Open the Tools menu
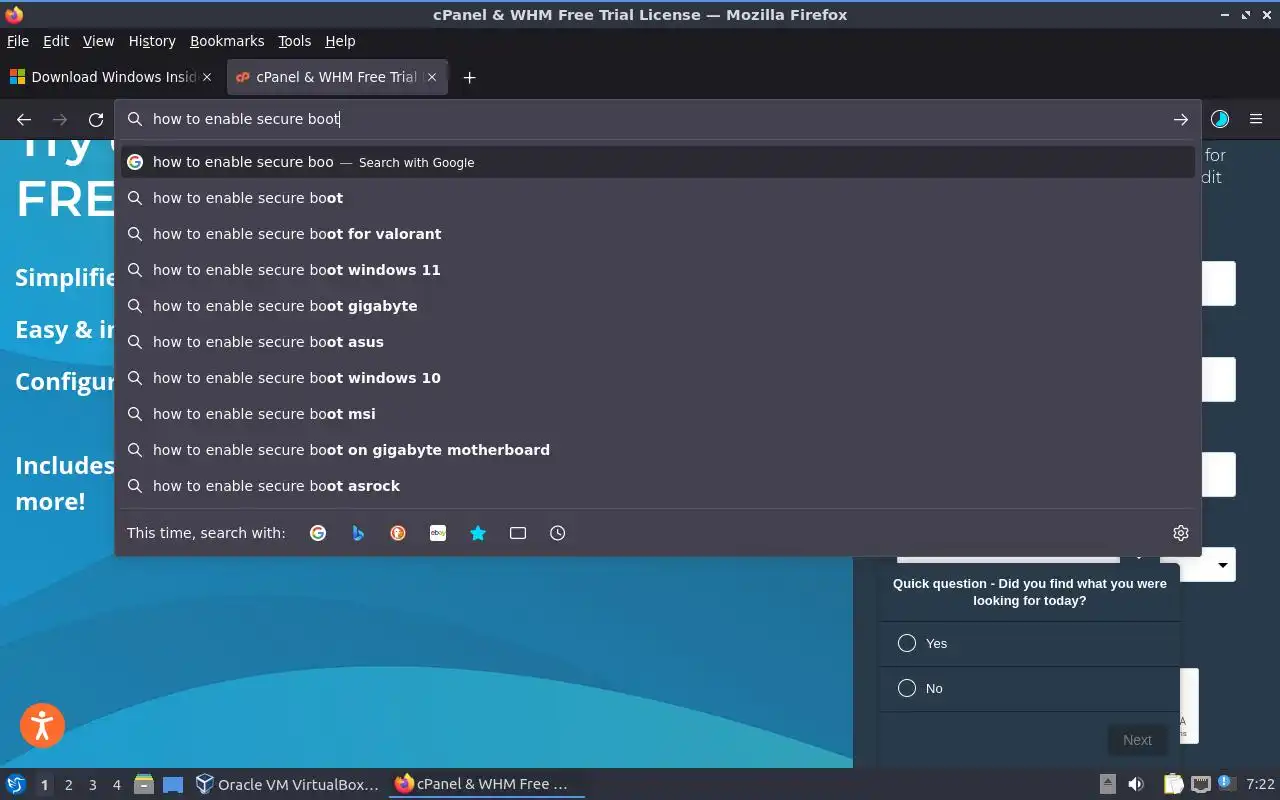1280x800 pixels. pyautogui.click(x=295, y=41)
